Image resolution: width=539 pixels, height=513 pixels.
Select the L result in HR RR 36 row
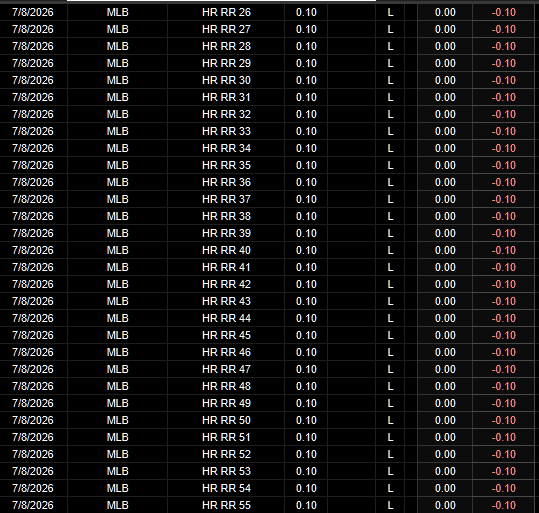point(390,182)
